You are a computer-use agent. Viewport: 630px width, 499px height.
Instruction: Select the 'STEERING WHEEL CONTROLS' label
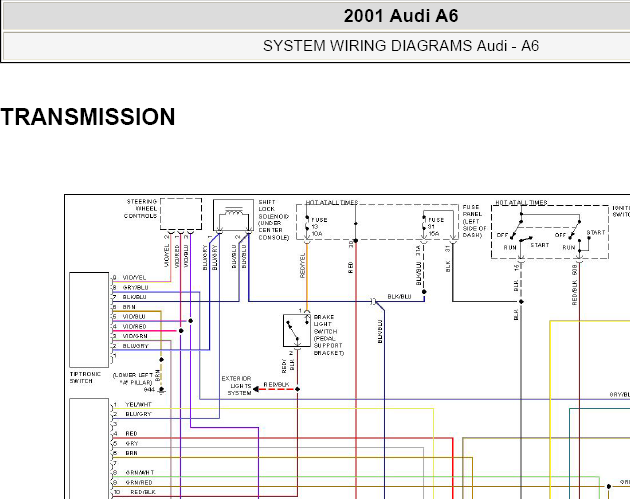[140, 209]
